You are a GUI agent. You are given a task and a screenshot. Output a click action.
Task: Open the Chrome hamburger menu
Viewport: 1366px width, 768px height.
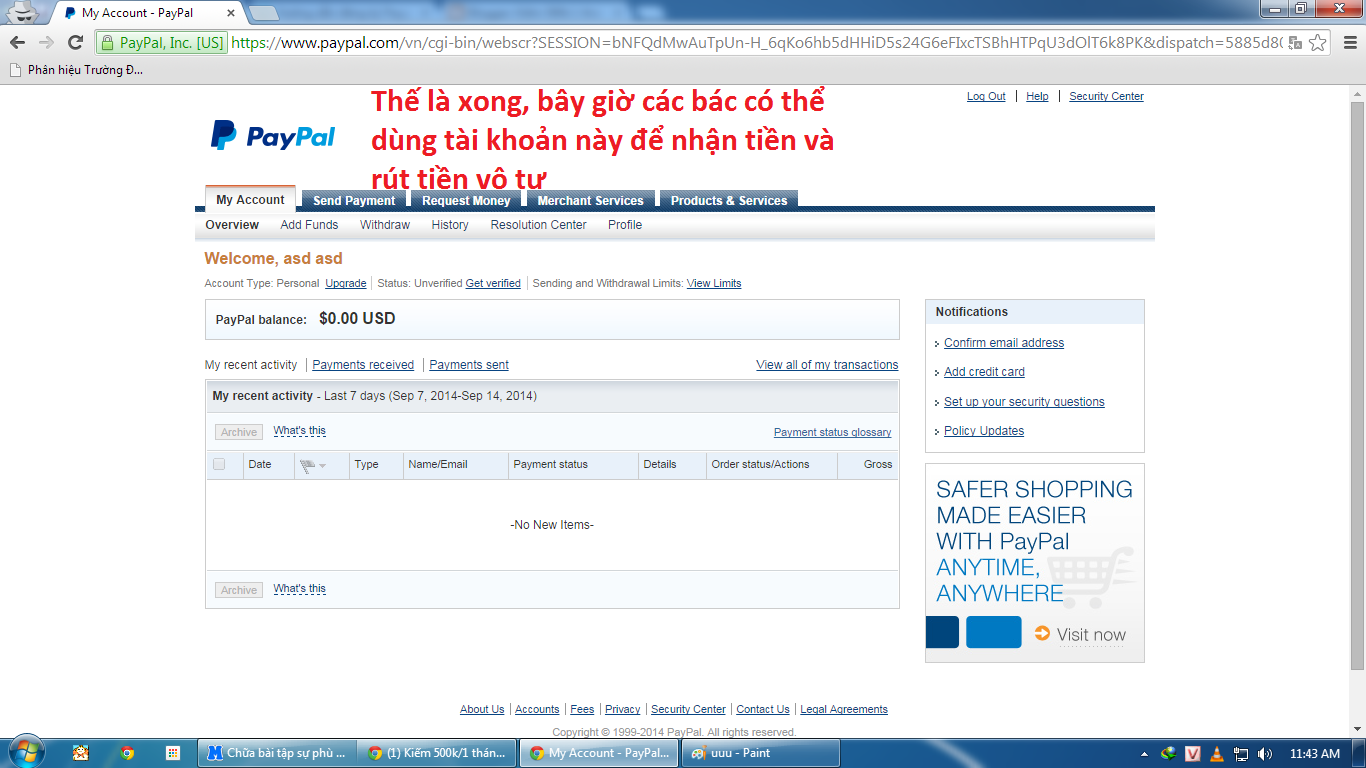coord(1349,43)
